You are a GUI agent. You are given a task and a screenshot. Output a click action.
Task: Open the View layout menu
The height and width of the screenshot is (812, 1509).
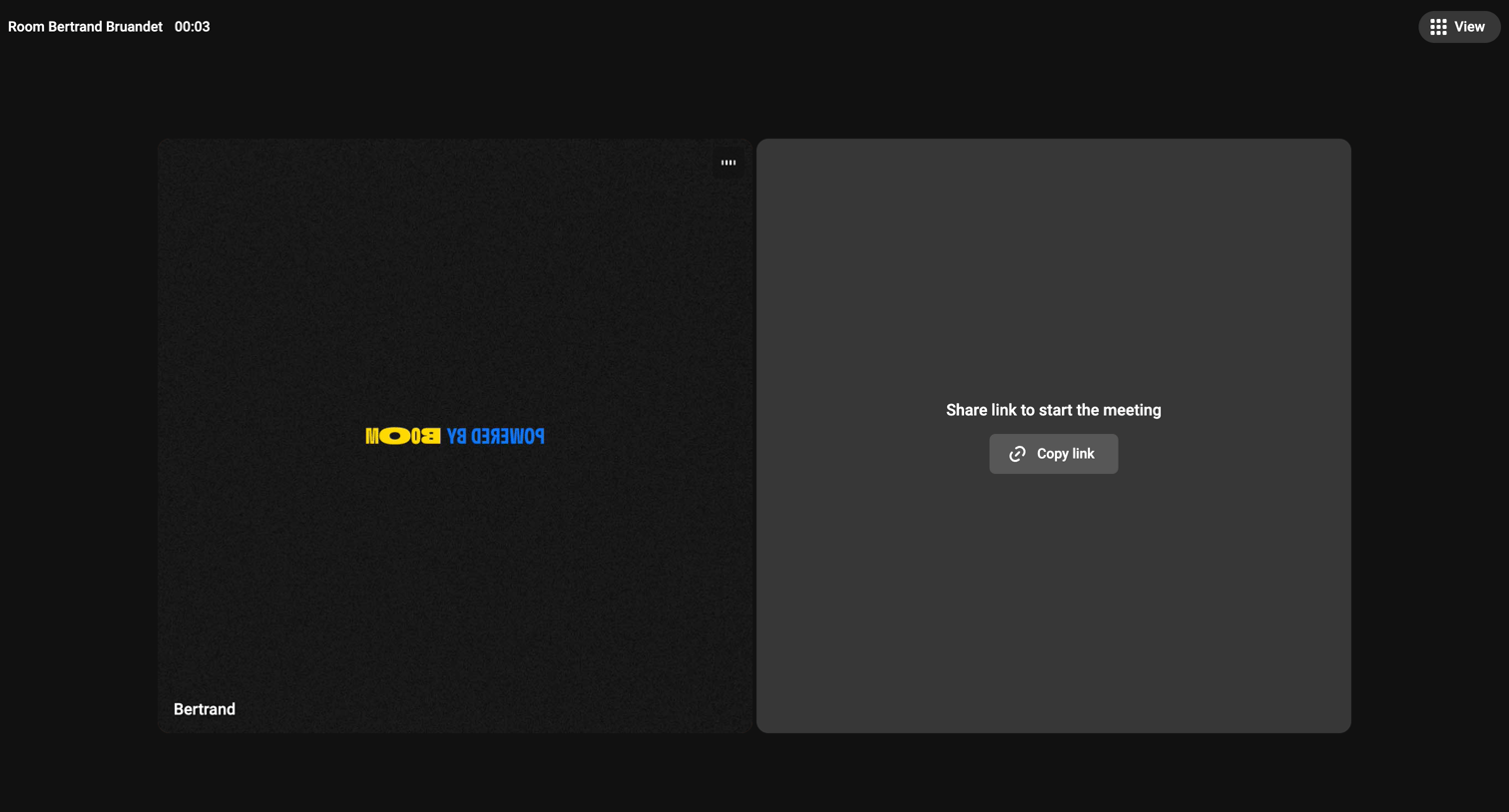pyautogui.click(x=1458, y=27)
